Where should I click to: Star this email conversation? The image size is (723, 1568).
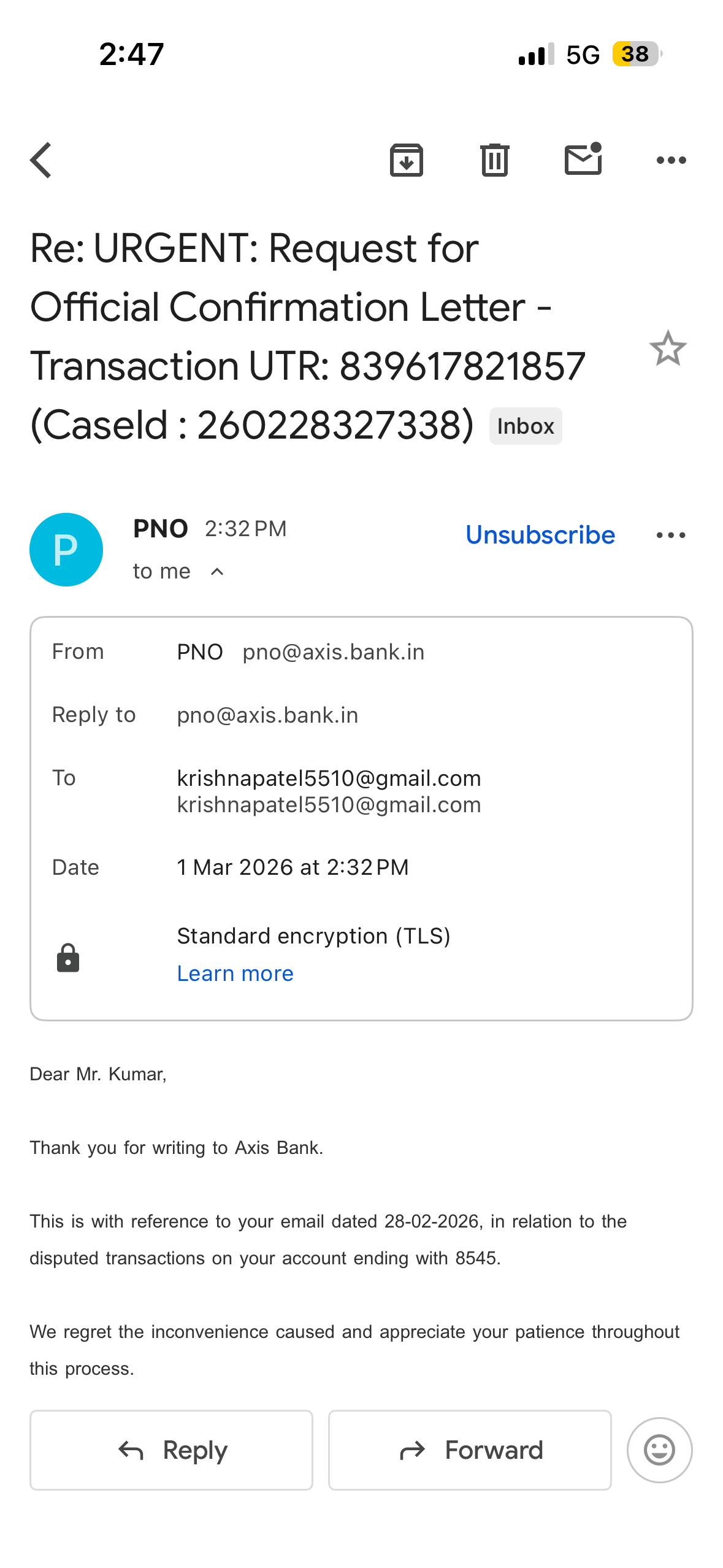point(667,348)
